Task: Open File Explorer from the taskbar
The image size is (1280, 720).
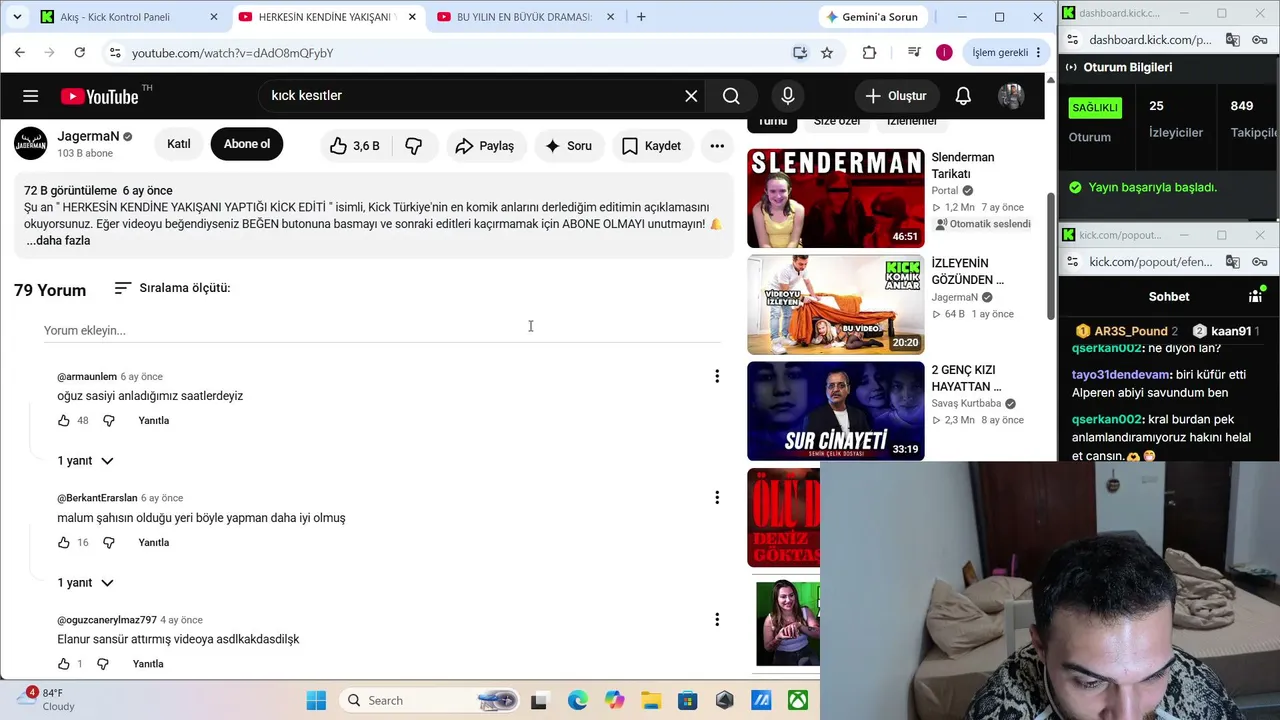Action: pyautogui.click(x=651, y=700)
